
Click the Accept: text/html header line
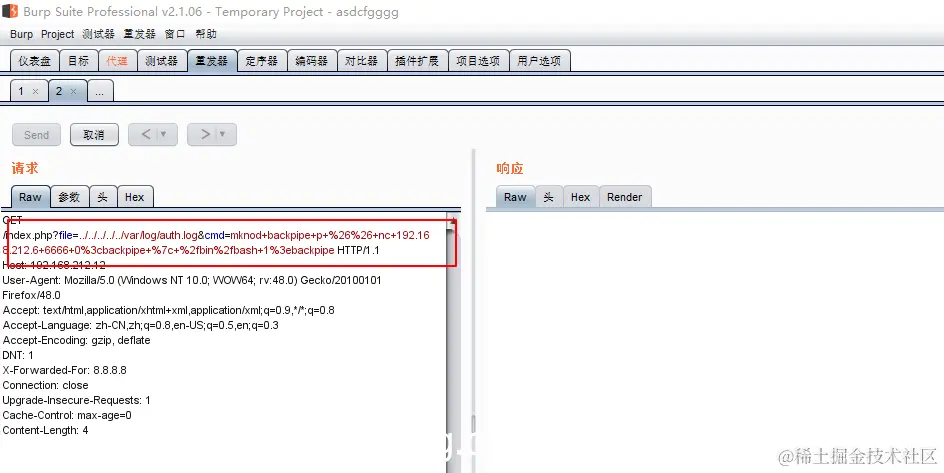[169, 311]
